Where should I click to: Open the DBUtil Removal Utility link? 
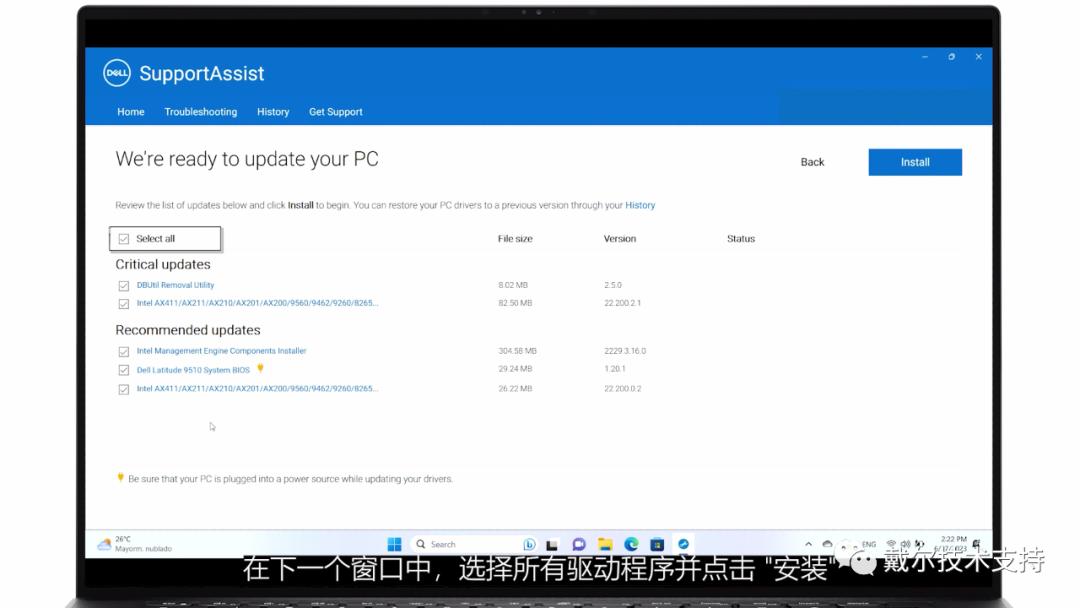[x=175, y=285]
